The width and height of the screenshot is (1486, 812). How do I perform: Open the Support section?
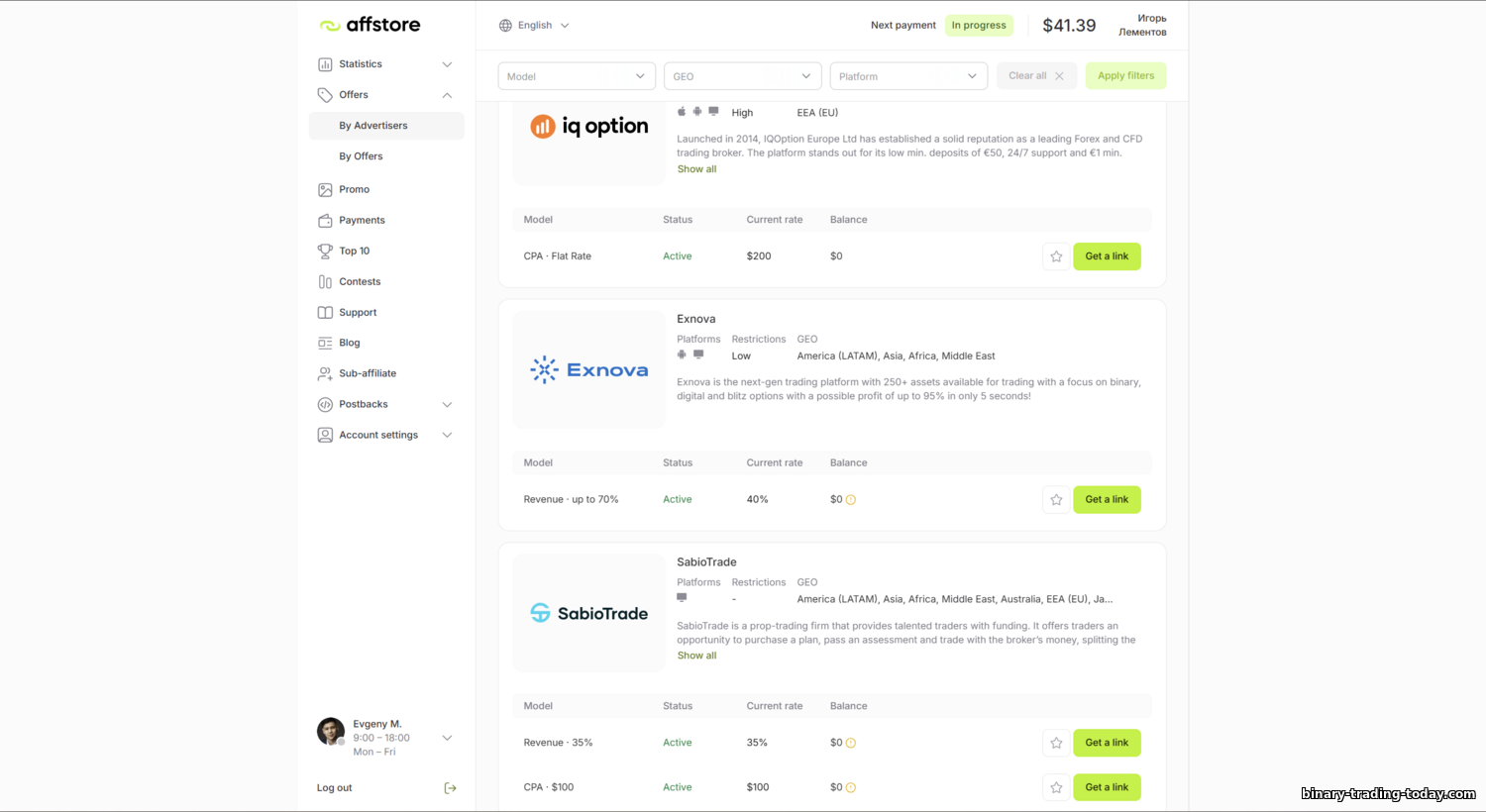tap(358, 312)
